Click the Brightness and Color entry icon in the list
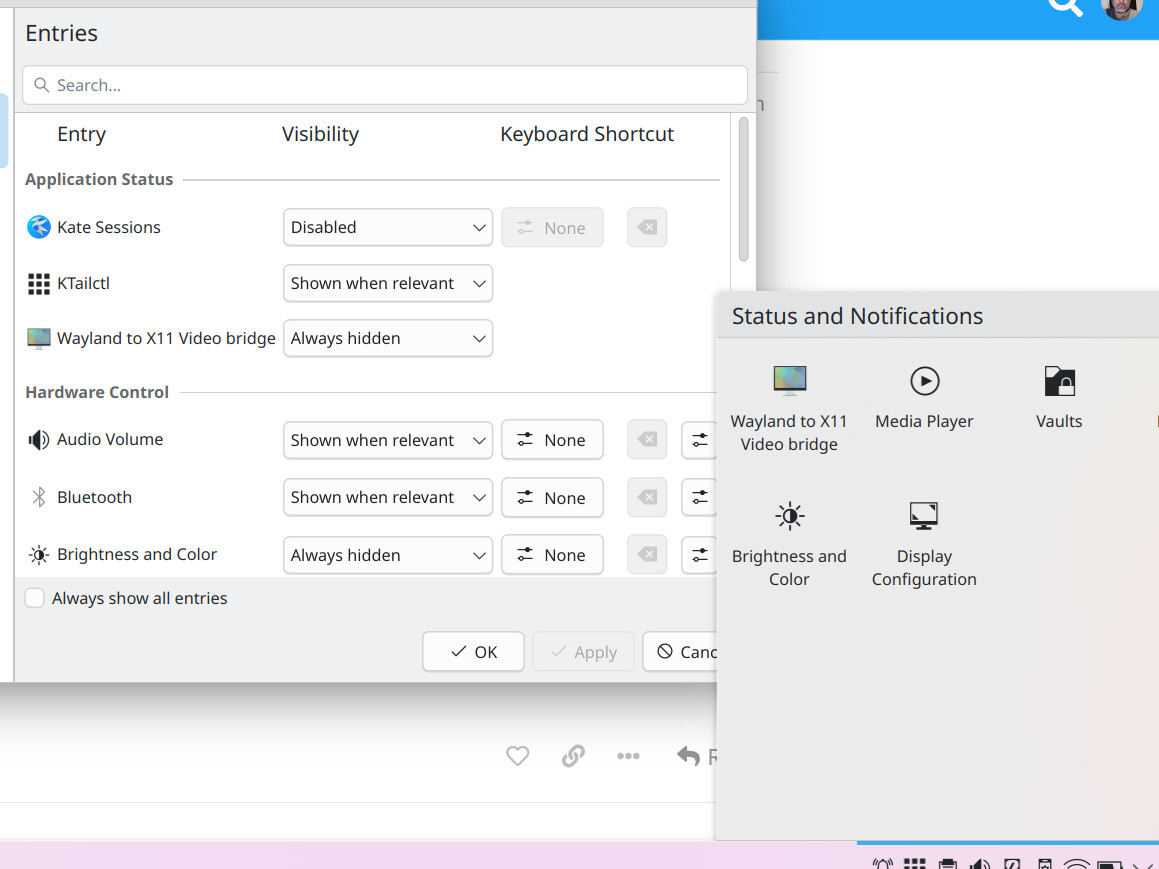 pyautogui.click(x=38, y=555)
